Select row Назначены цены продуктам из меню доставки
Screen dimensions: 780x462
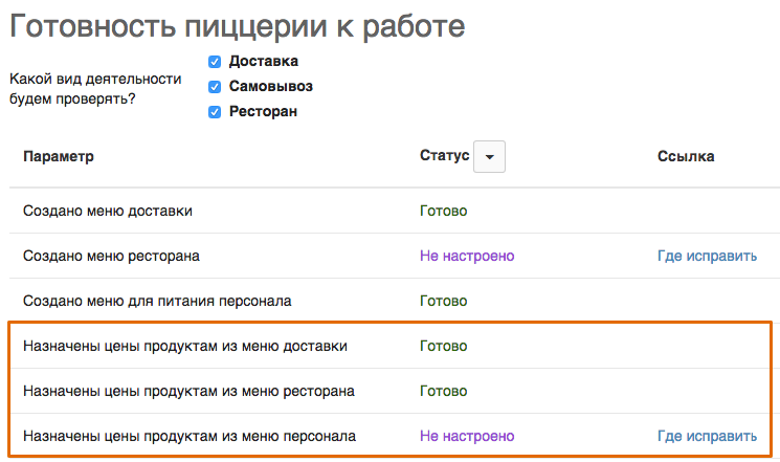(390, 346)
